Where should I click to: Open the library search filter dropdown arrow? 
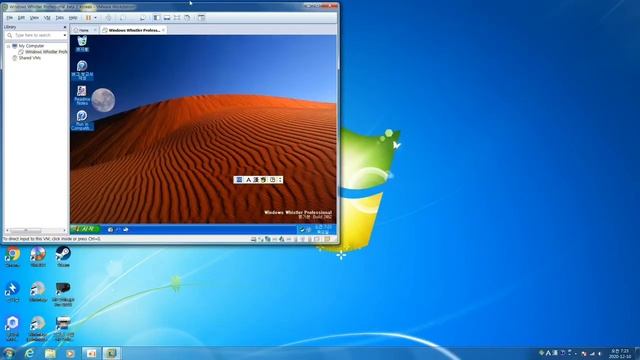coord(64,36)
